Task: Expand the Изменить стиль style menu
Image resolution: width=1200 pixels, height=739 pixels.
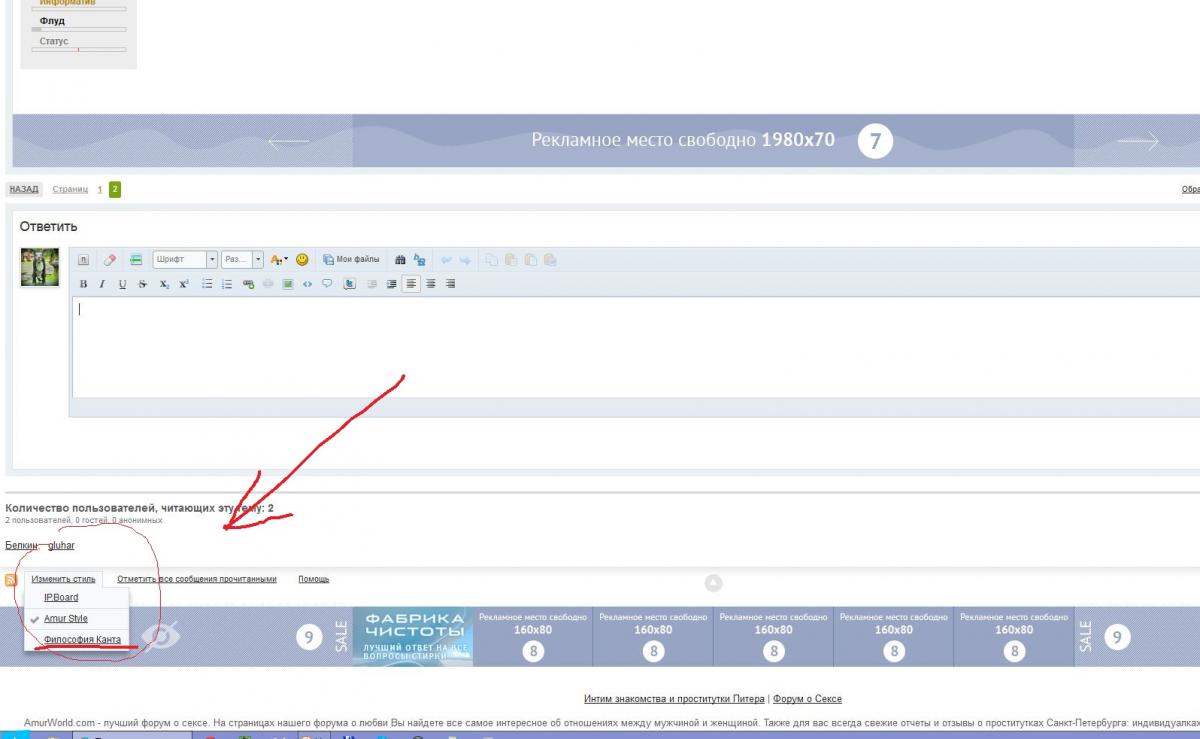Action: click(x=63, y=579)
